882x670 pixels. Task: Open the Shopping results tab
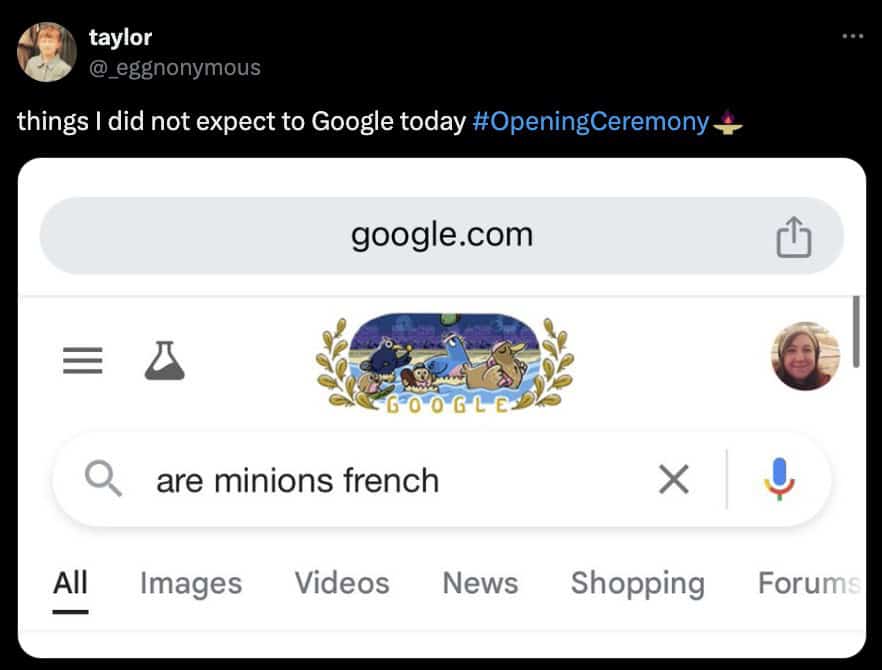tap(637, 583)
